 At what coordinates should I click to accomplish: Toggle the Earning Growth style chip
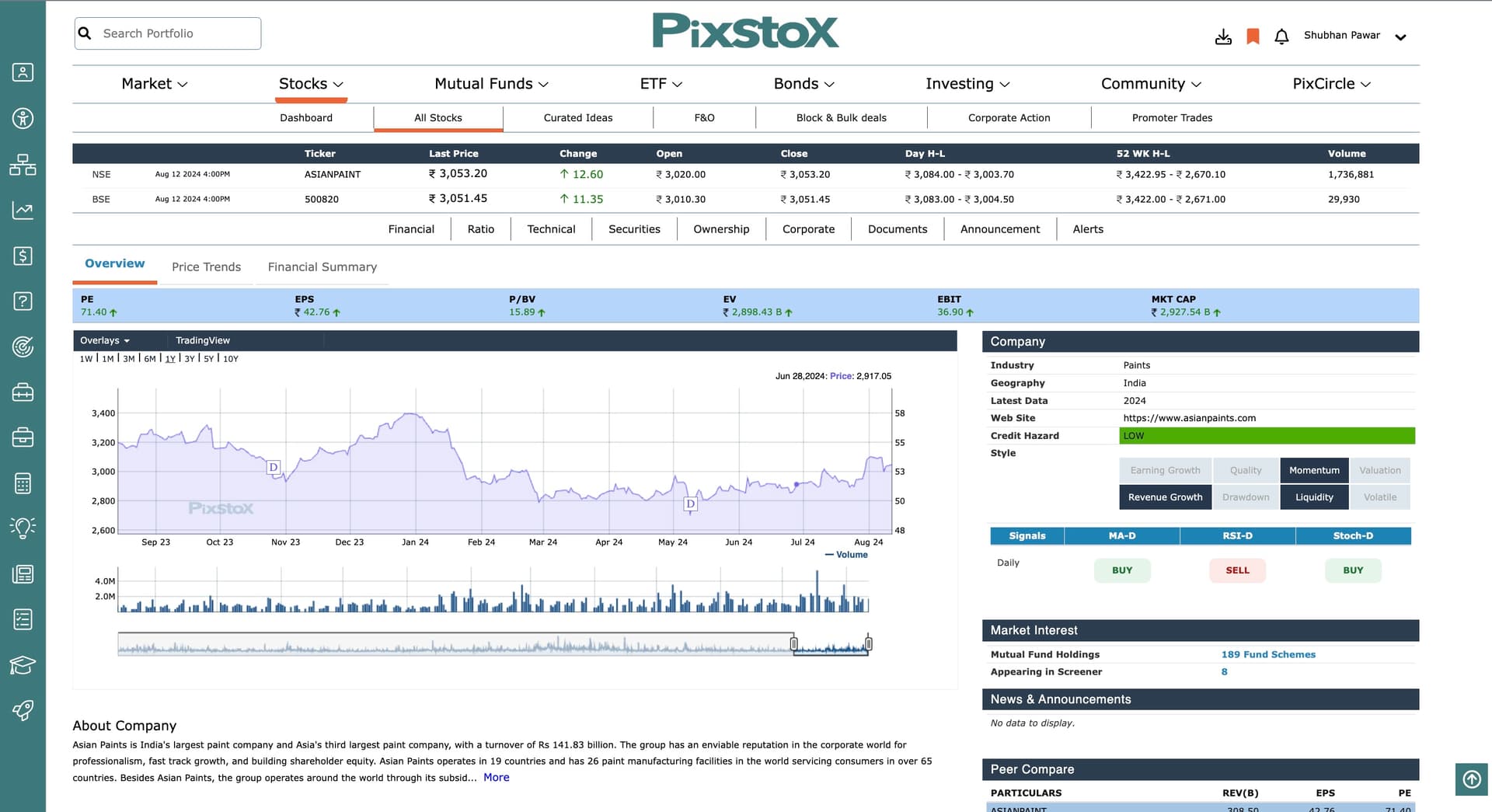coord(1165,470)
